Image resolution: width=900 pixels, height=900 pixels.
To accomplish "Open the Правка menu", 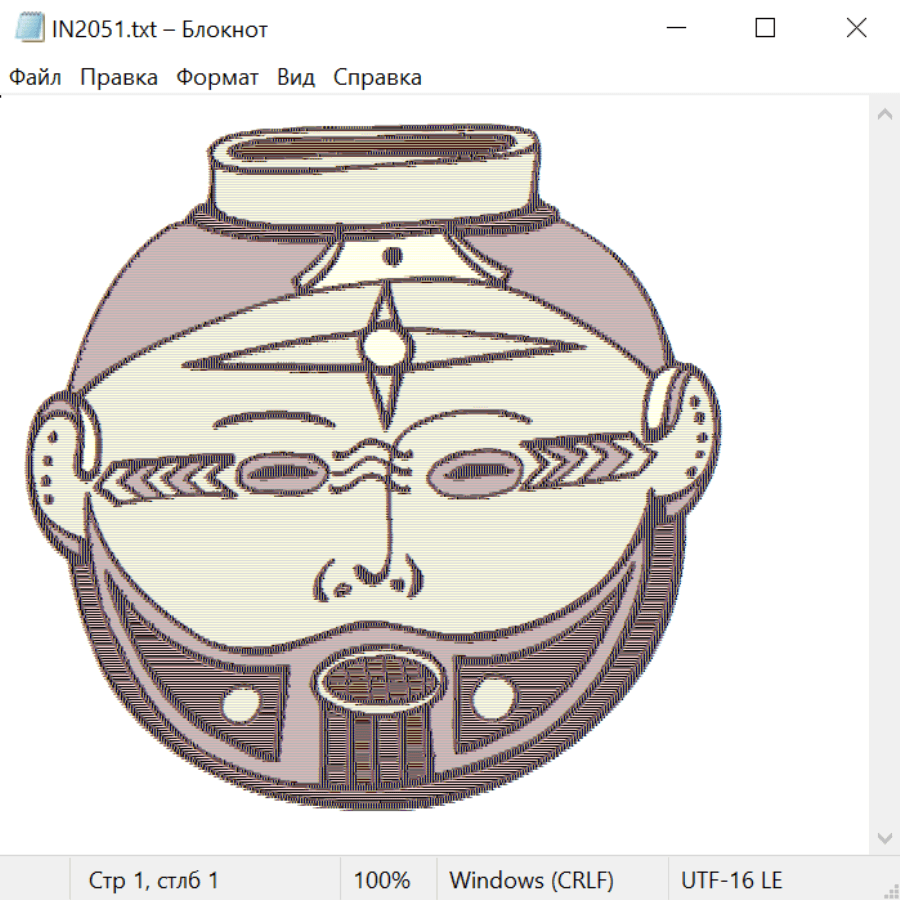I will [119, 77].
